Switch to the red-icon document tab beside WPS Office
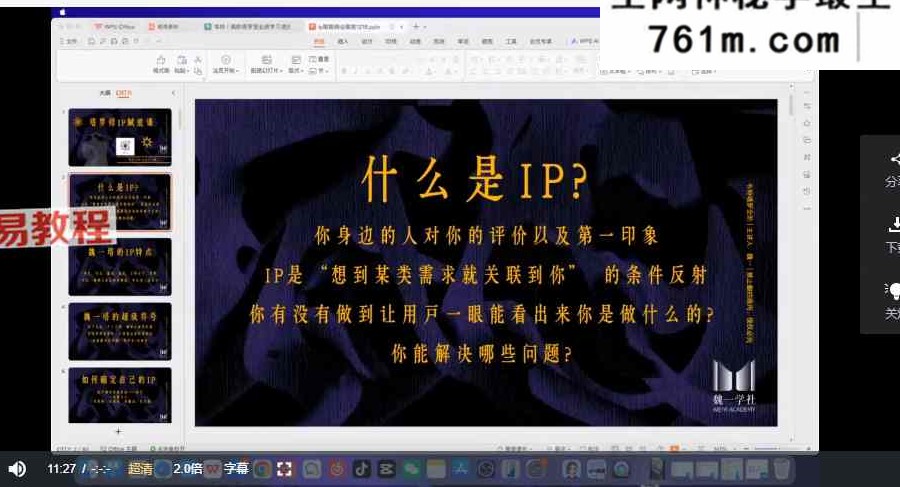The image size is (900, 487). coord(164,26)
